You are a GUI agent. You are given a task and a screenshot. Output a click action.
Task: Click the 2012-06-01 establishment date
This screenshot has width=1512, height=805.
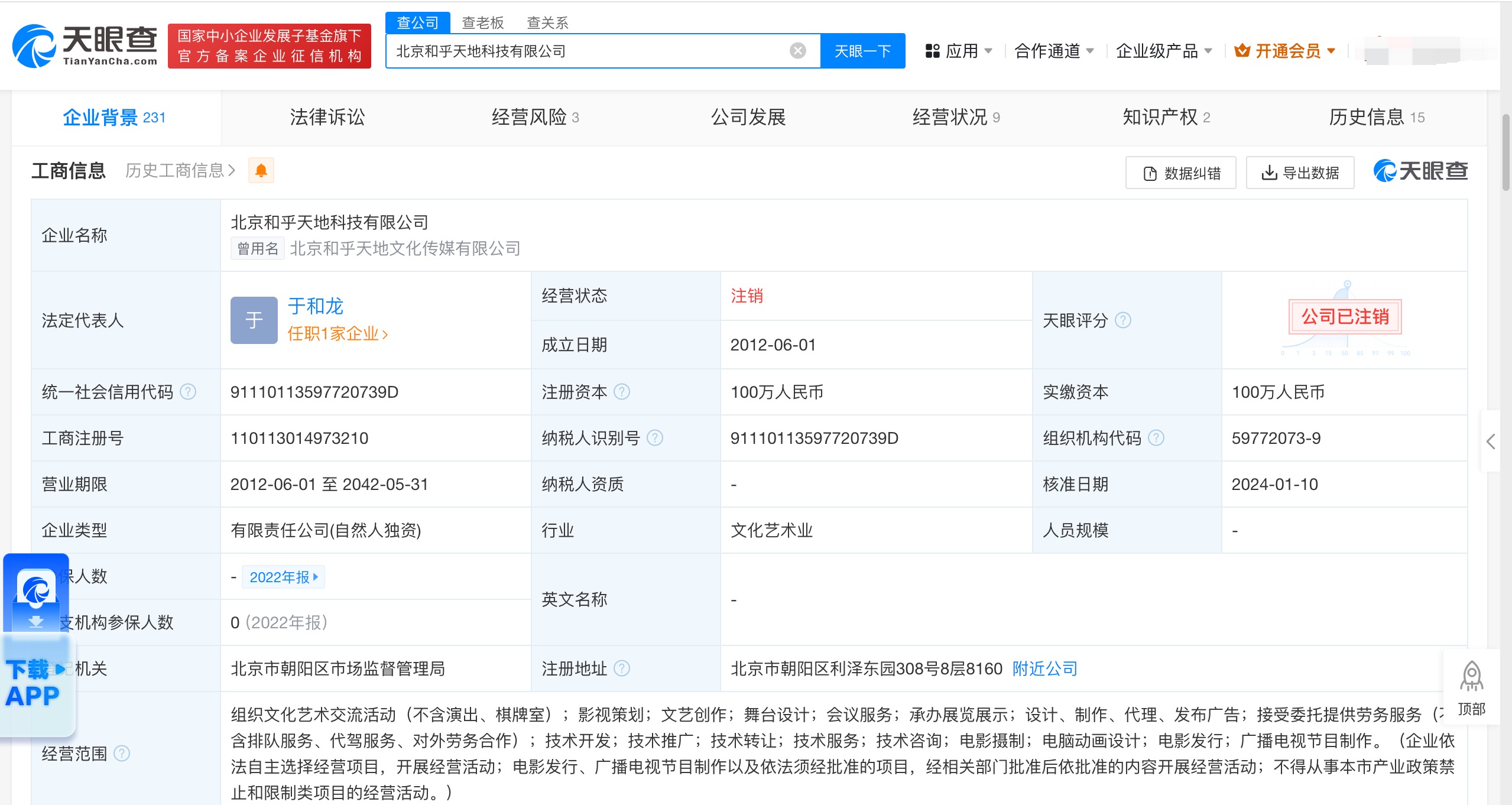coord(773,345)
